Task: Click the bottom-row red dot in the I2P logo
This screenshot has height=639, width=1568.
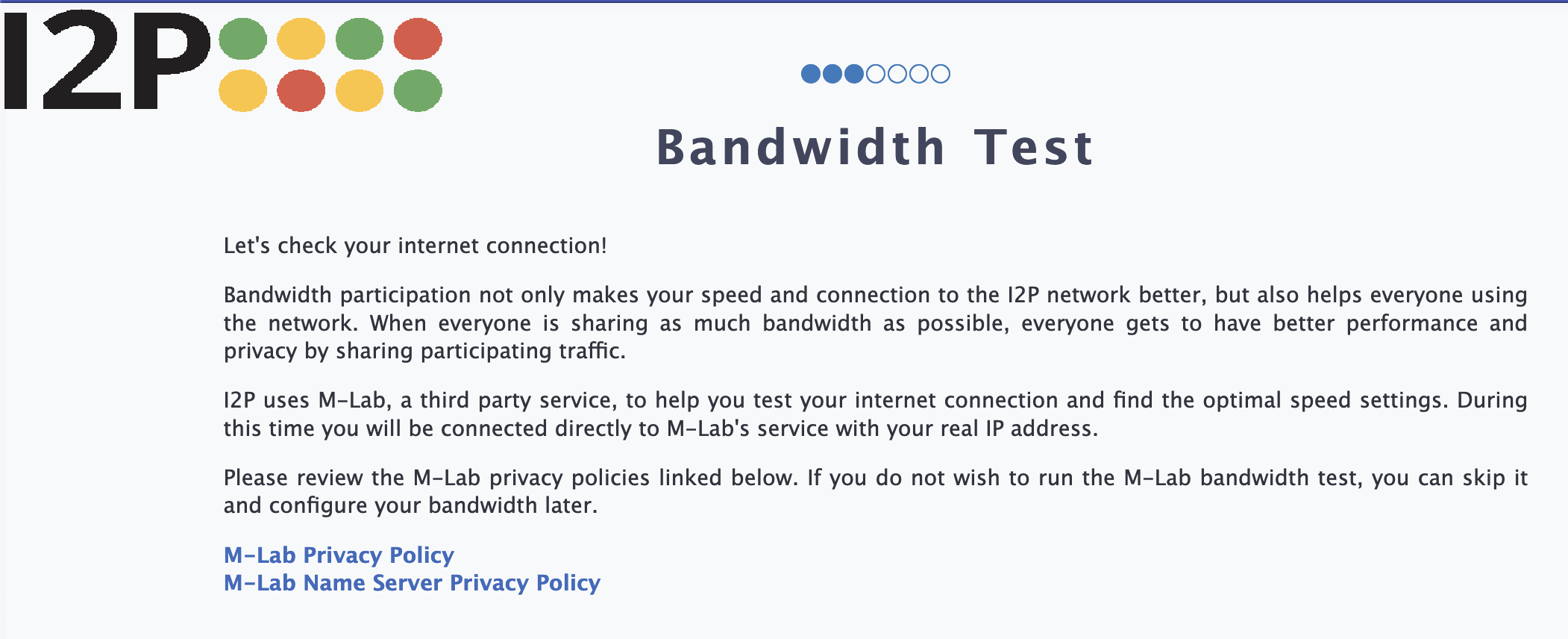Action: tap(301, 90)
